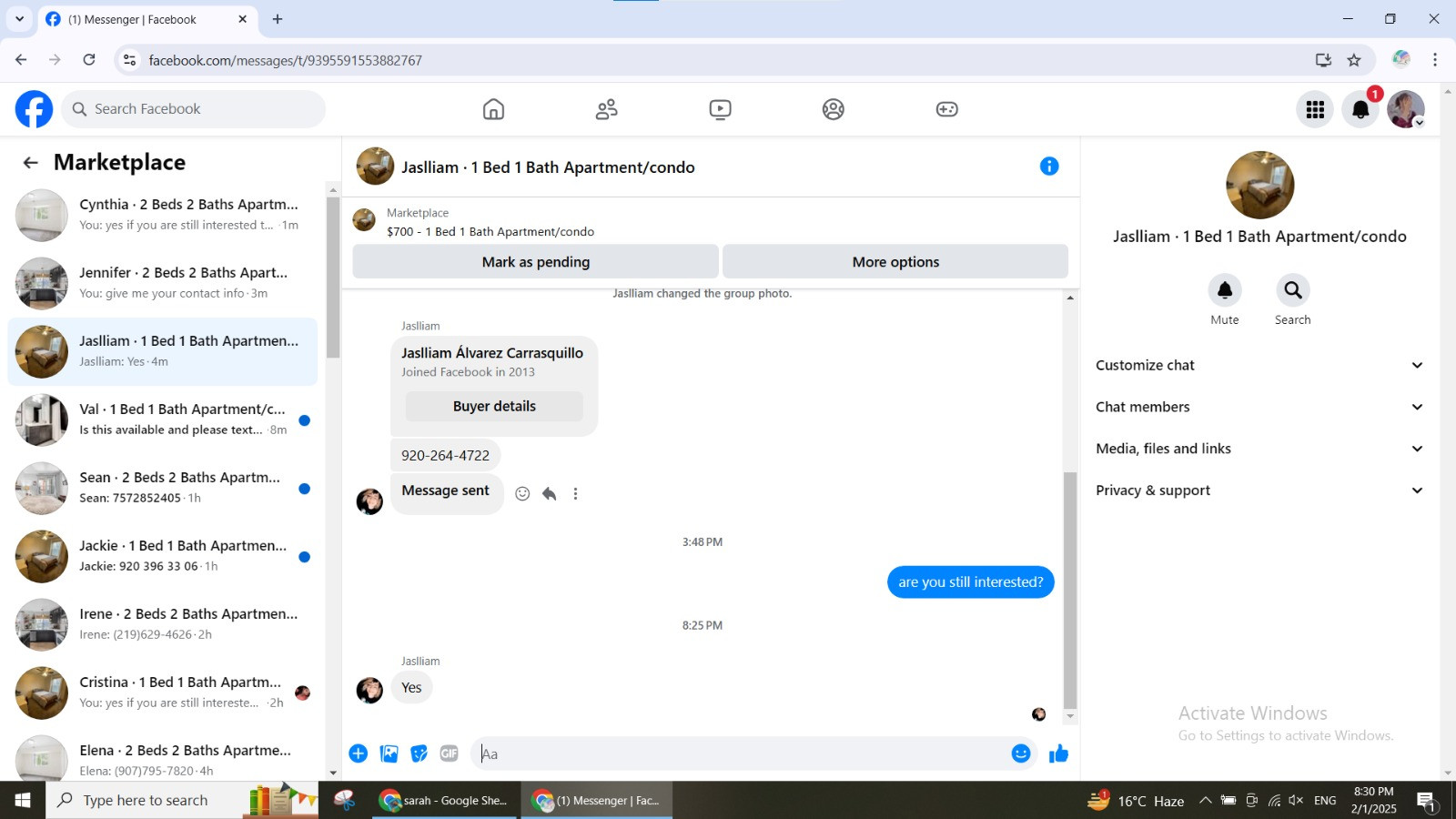Open Facebook home via logo
The image size is (1456, 819).
[34, 109]
